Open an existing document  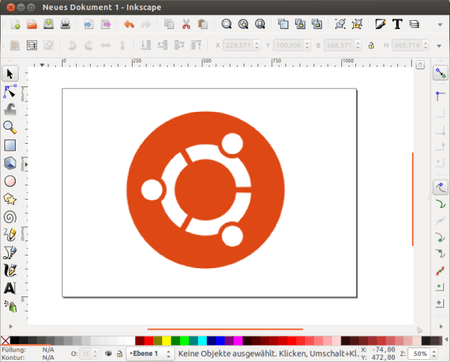(x=32, y=24)
